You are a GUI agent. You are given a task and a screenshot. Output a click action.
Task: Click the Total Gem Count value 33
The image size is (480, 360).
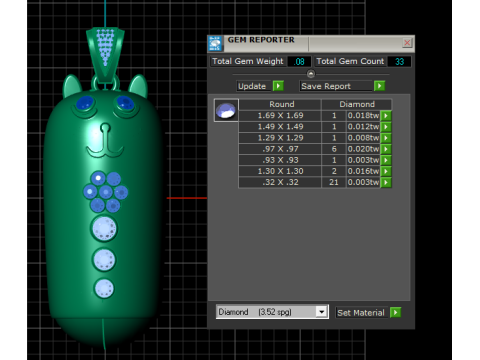399,62
